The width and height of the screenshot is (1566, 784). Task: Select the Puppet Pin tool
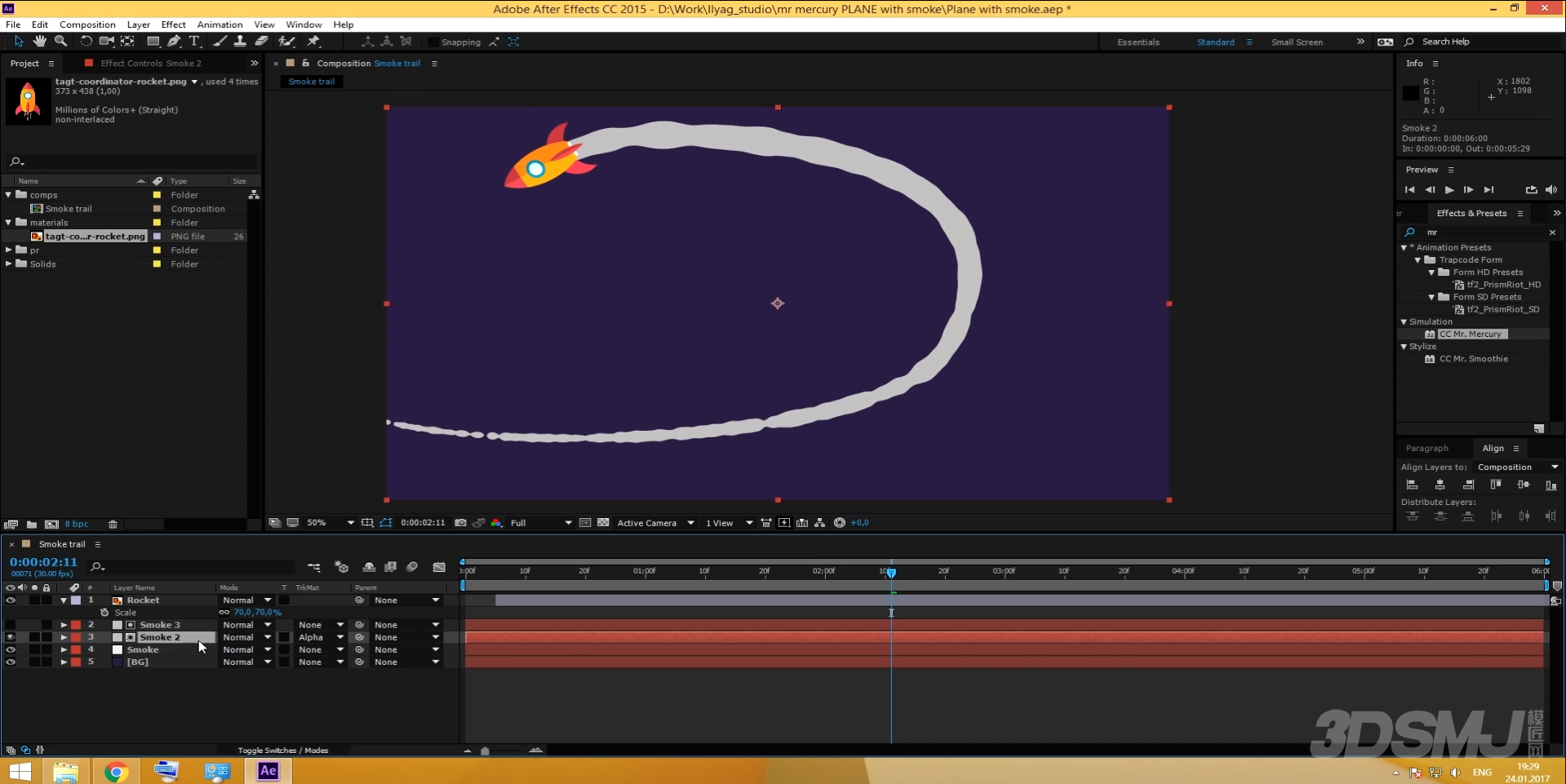(313, 41)
